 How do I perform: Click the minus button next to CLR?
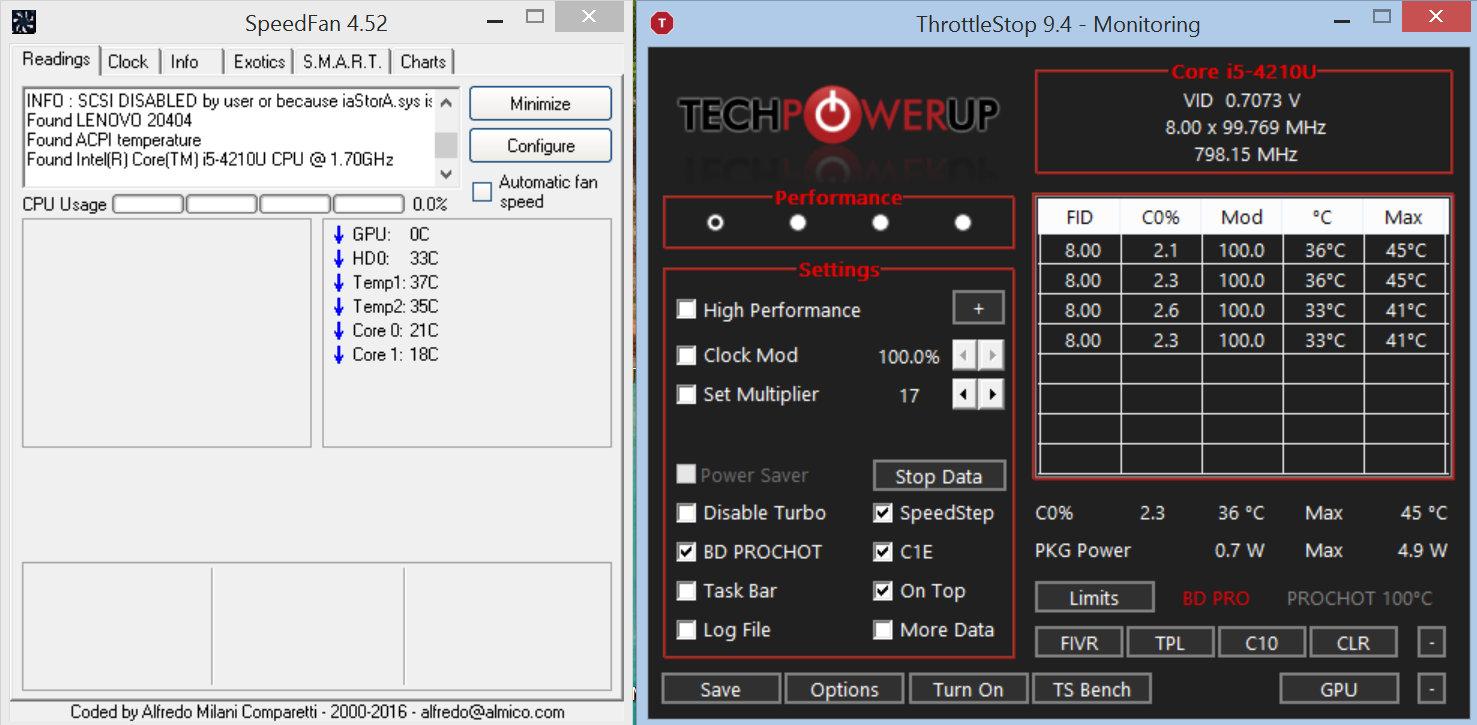pyautogui.click(x=1431, y=642)
